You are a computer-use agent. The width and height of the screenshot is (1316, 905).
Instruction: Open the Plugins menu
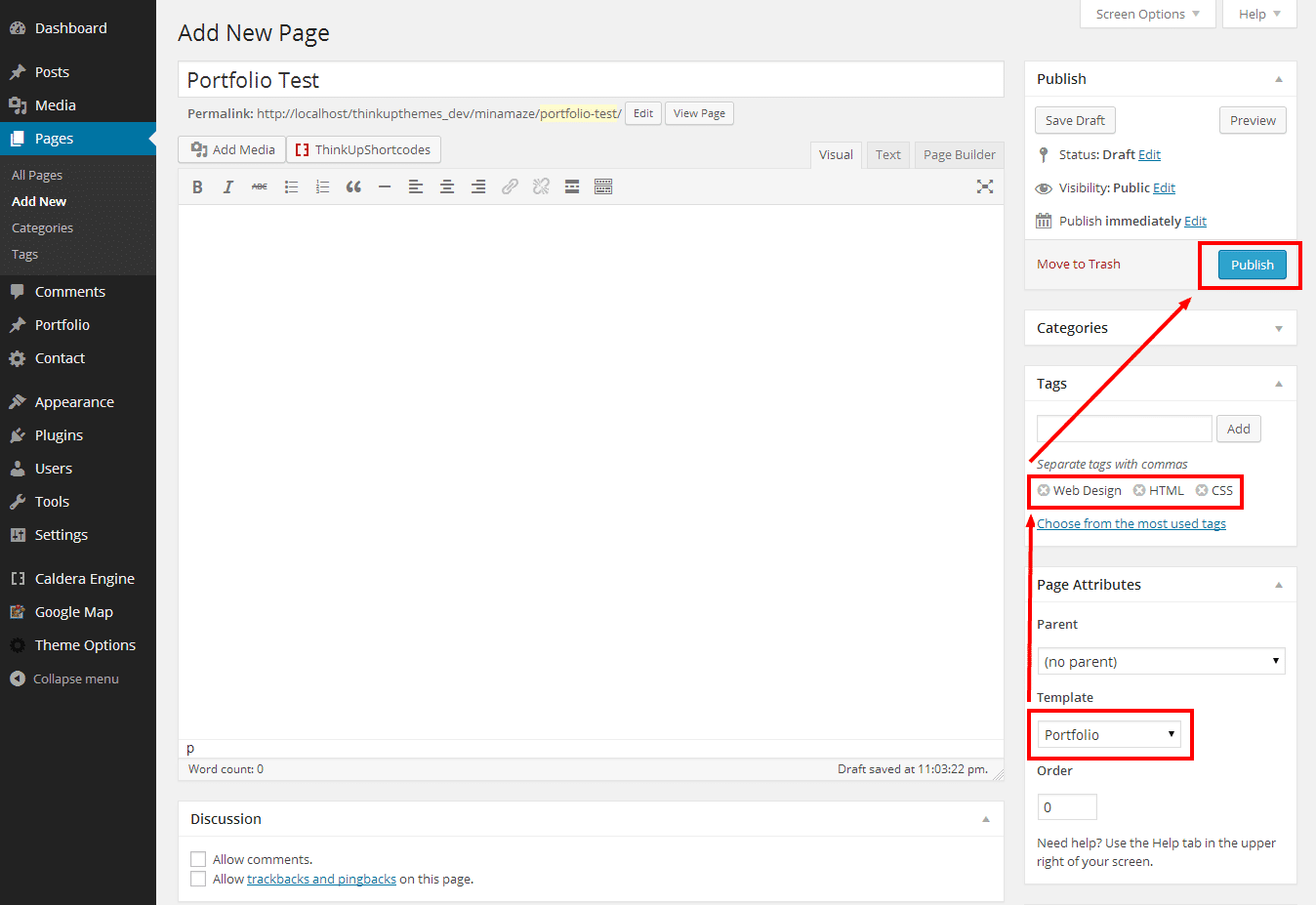78,435
